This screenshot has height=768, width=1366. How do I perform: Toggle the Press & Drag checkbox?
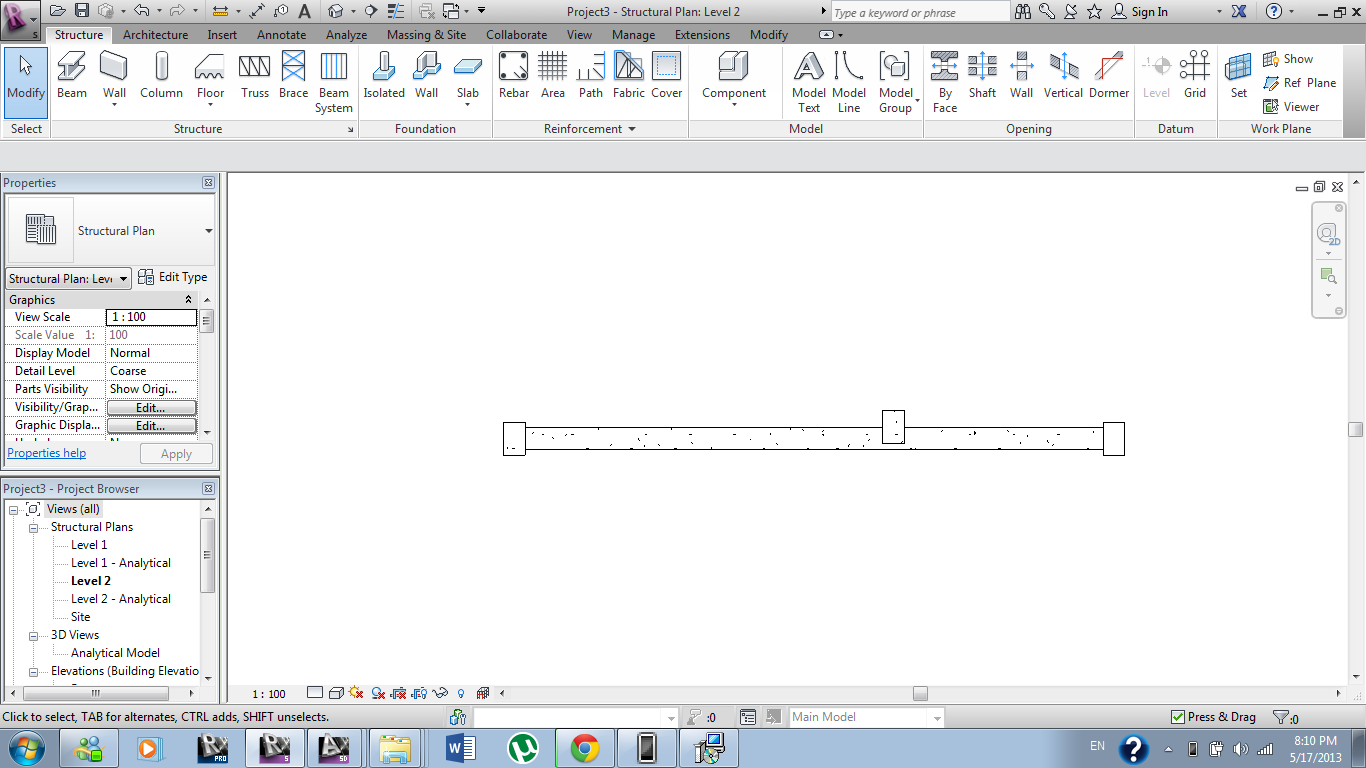pos(1178,717)
